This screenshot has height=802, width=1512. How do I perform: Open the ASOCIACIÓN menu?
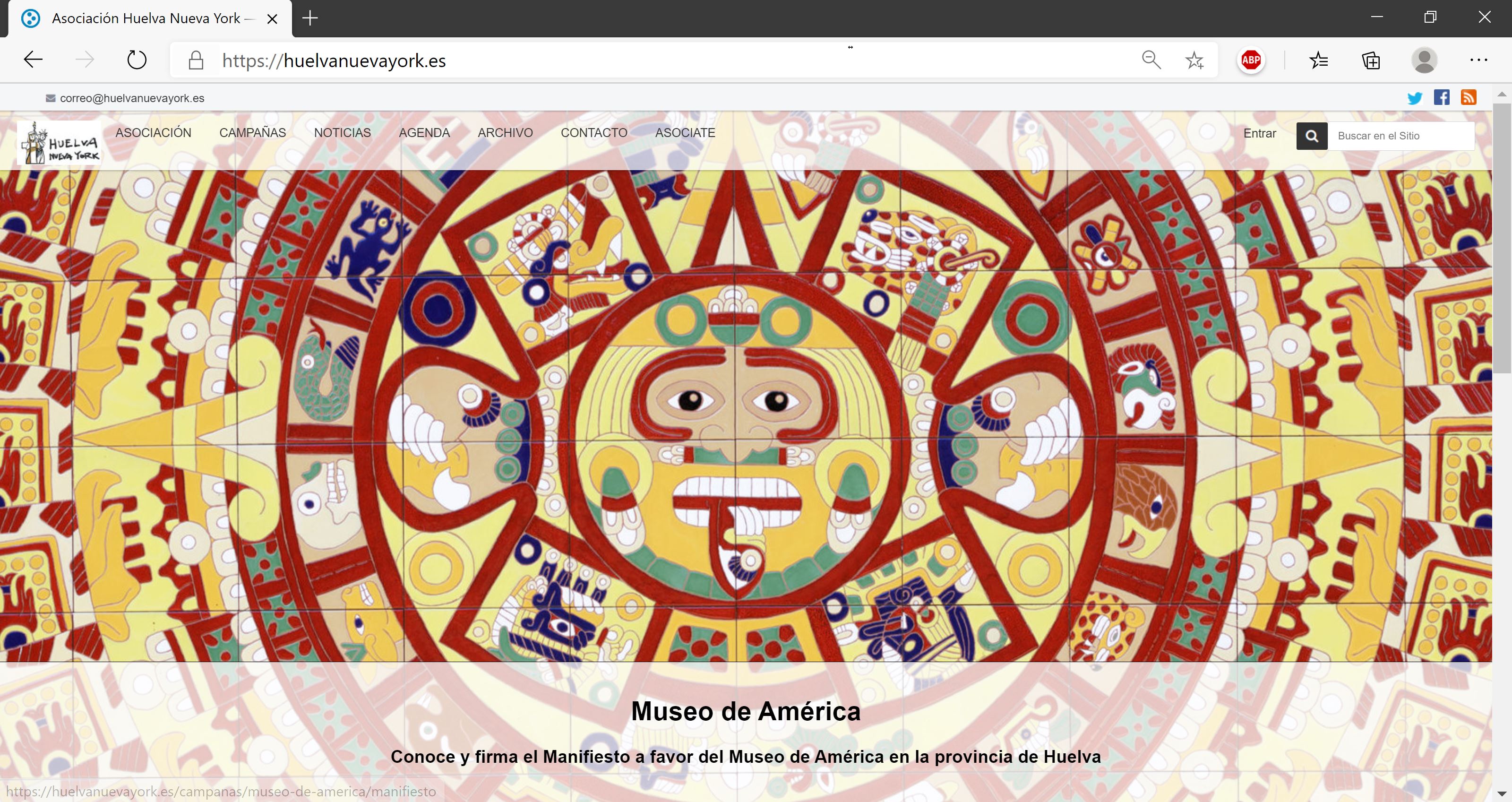pos(153,133)
